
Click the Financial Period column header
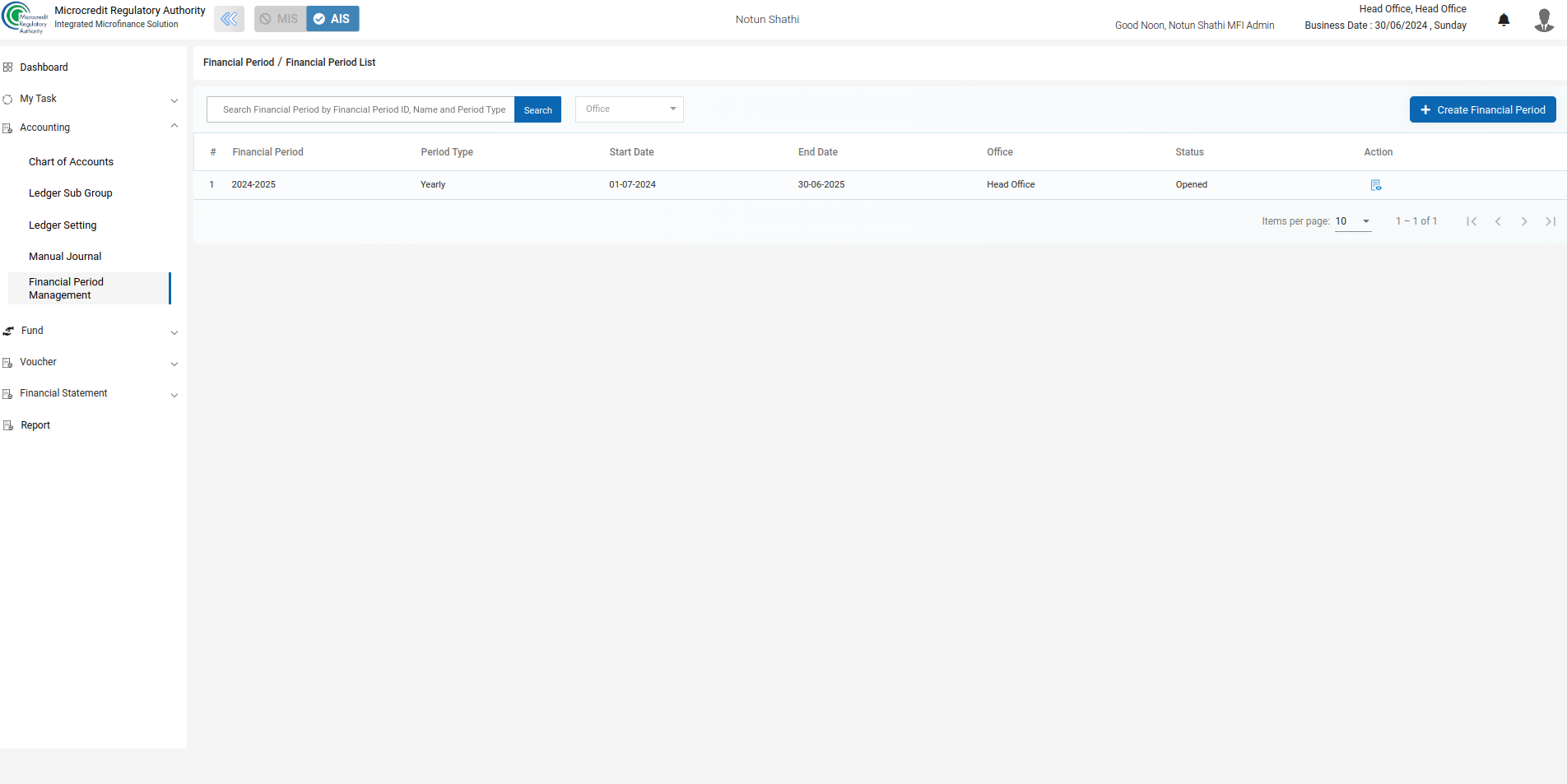[x=267, y=152]
